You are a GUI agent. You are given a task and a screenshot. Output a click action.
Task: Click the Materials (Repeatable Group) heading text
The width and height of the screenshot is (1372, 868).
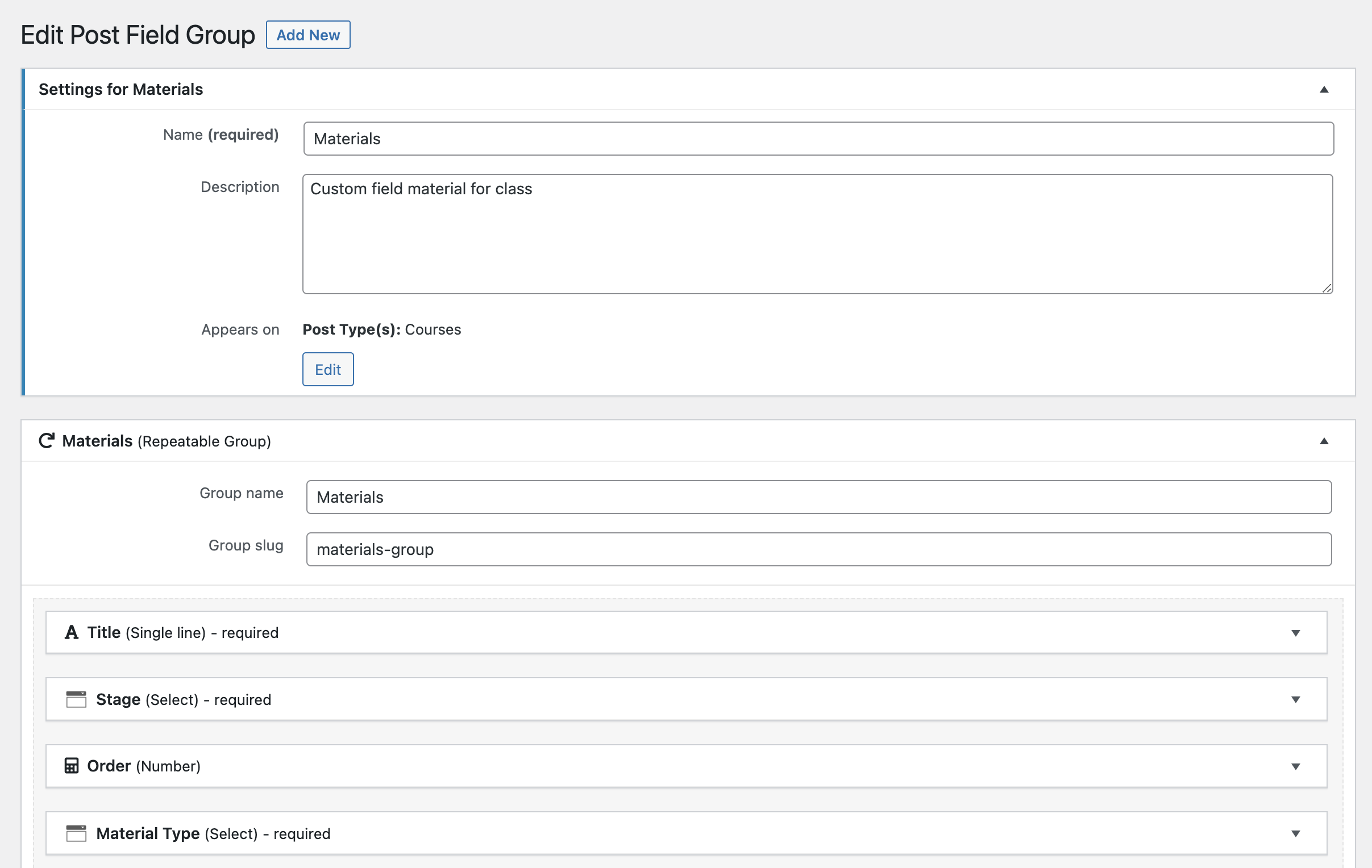tap(167, 441)
